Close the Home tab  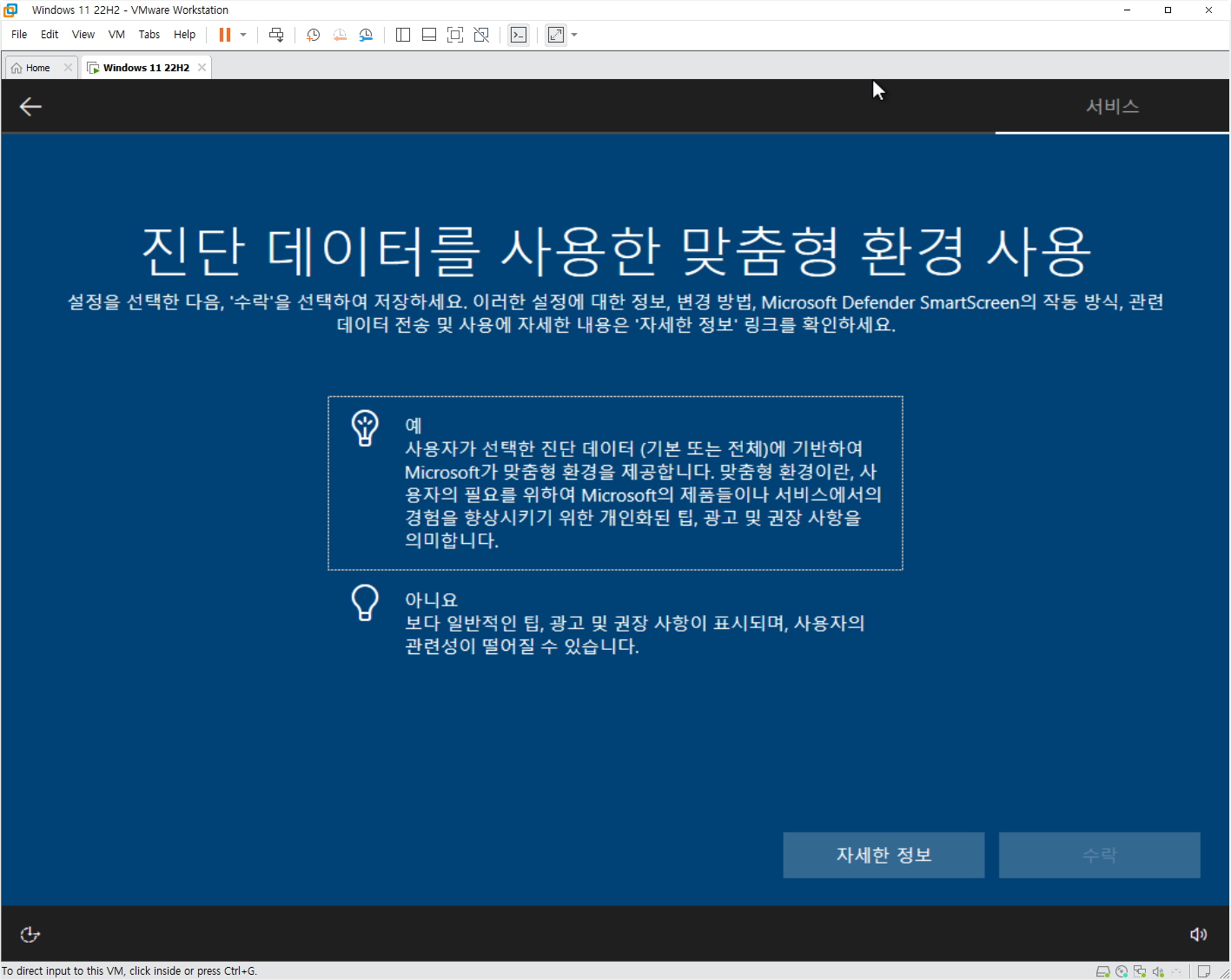(68, 68)
